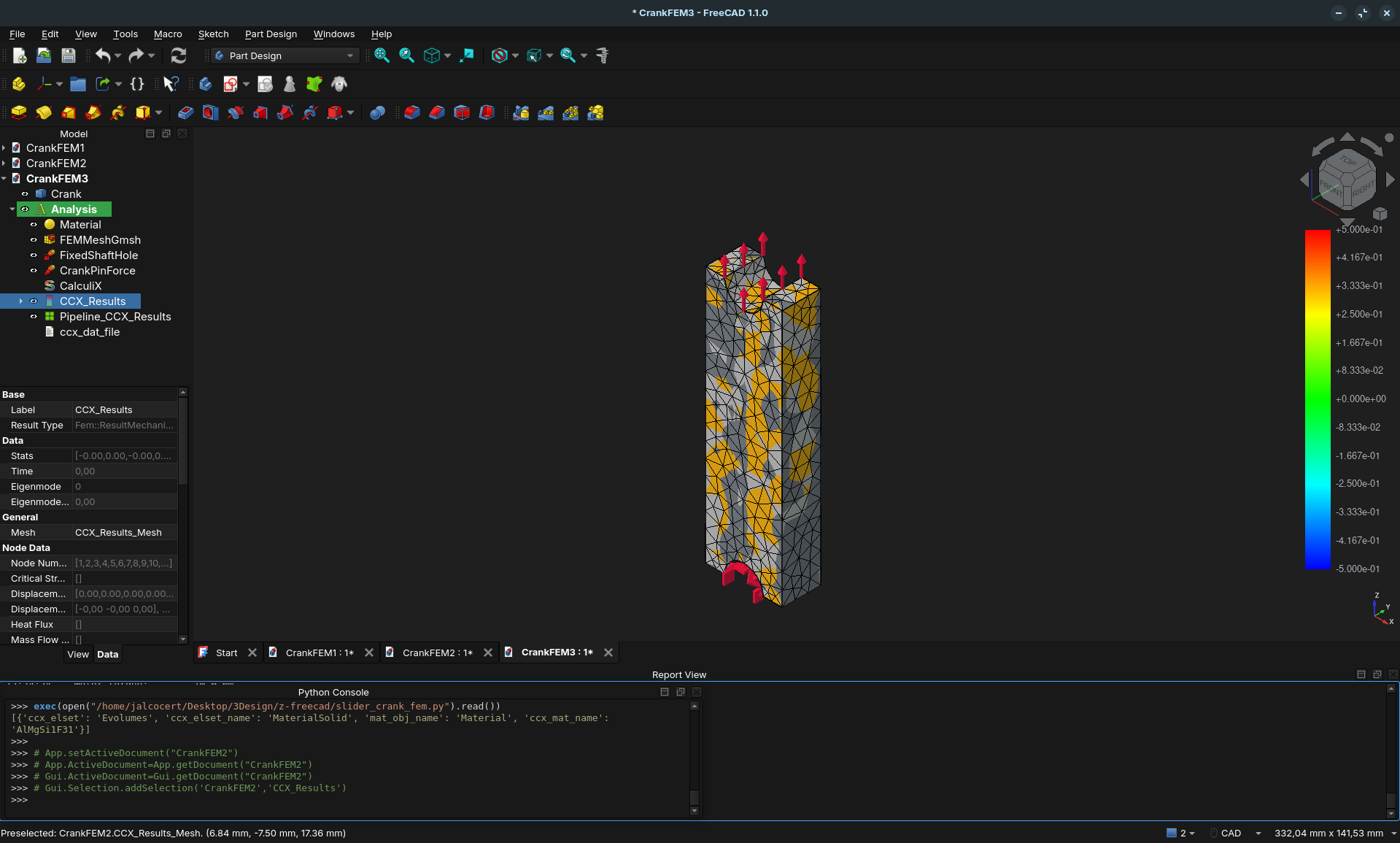Click the Top face of navigation cube
Screen dimensions: 1400x843
(x=1347, y=161)
